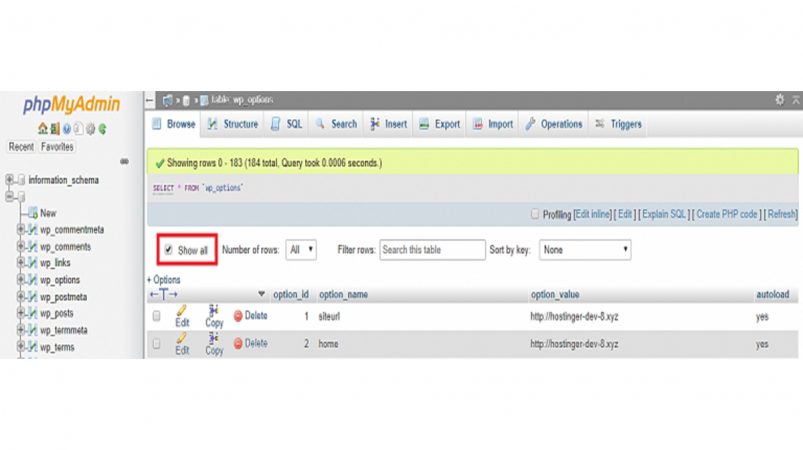Select the checkbox for home row
This screenshot has height=450, width=803.
click(157, 344)
